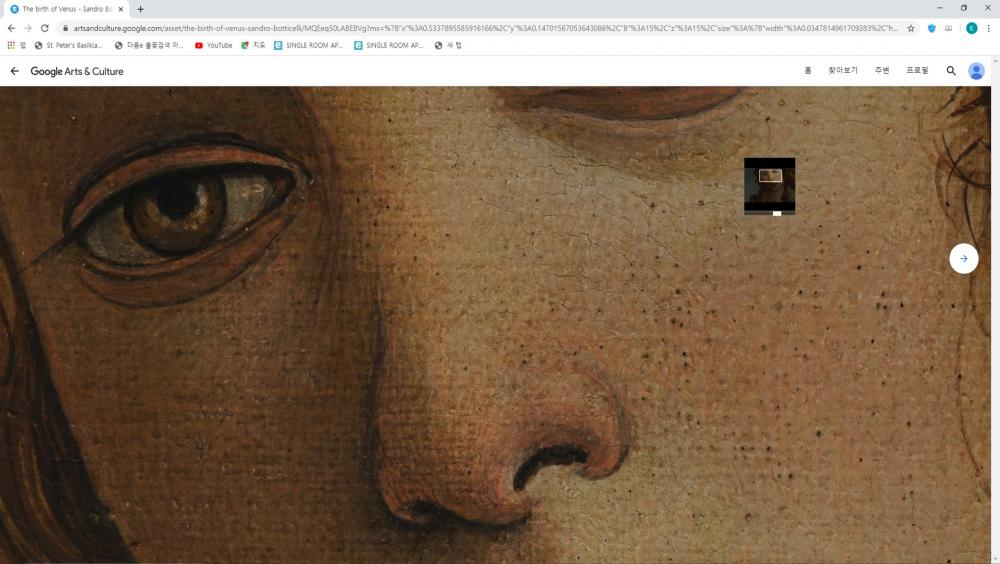Open the Chrome three-dot menu
This screenshot has width=1000, height=564.
pos(989,28)
